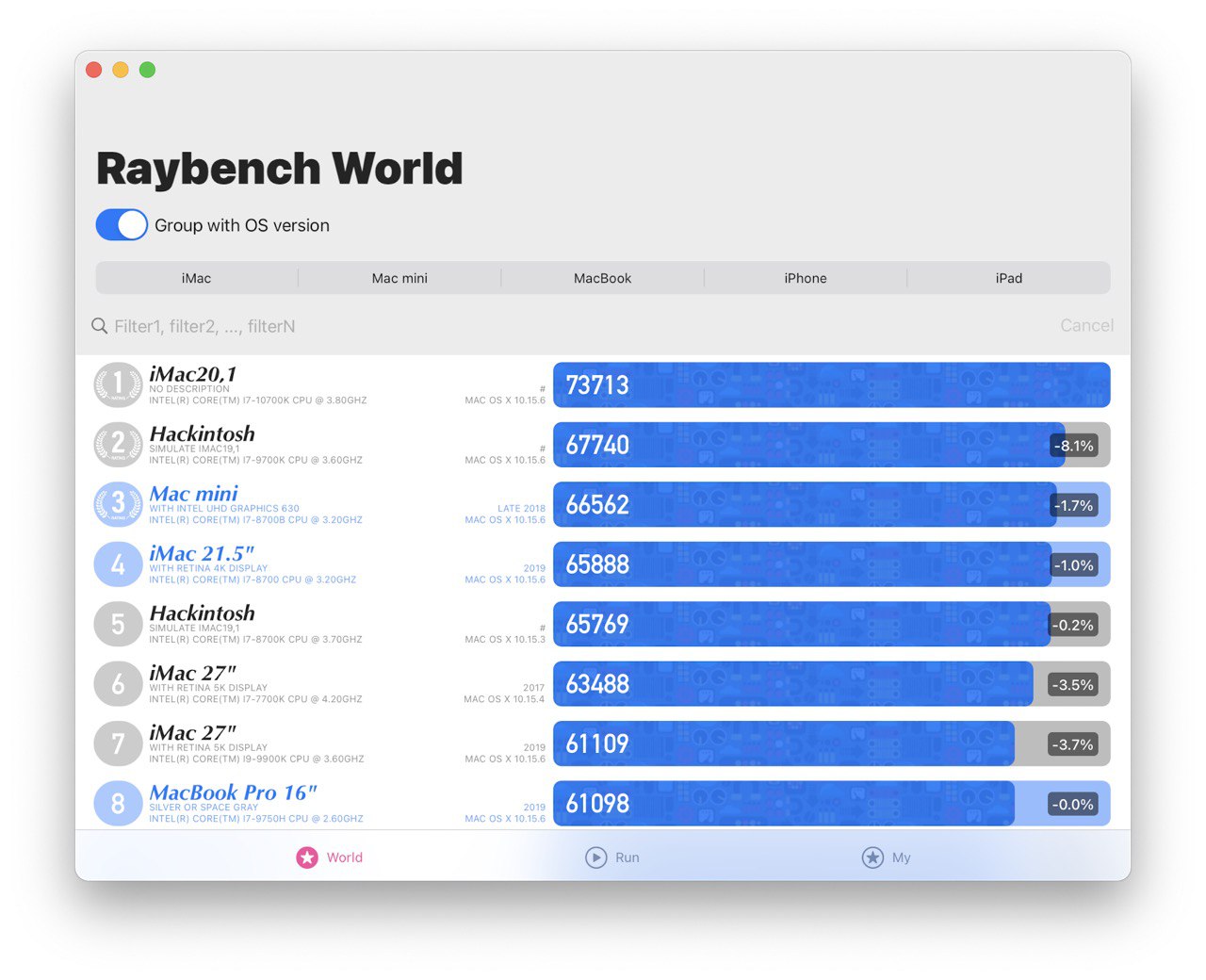Maximize the window with green button
The image size is (1206, 980).
click(148, 70)
